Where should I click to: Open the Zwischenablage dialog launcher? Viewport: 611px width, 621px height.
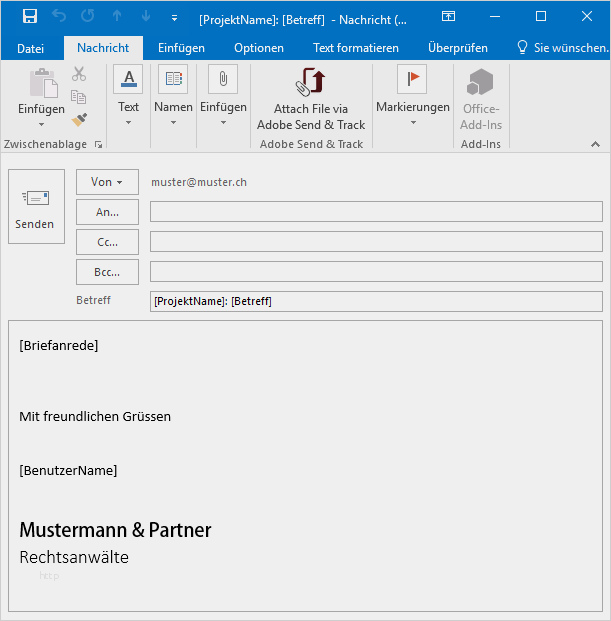point(98,145)
